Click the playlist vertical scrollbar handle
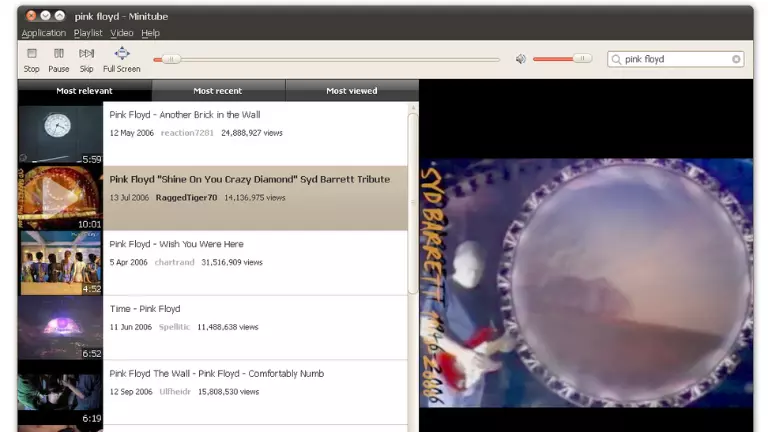This screenshot has height=432, width=768. (413, 203)
